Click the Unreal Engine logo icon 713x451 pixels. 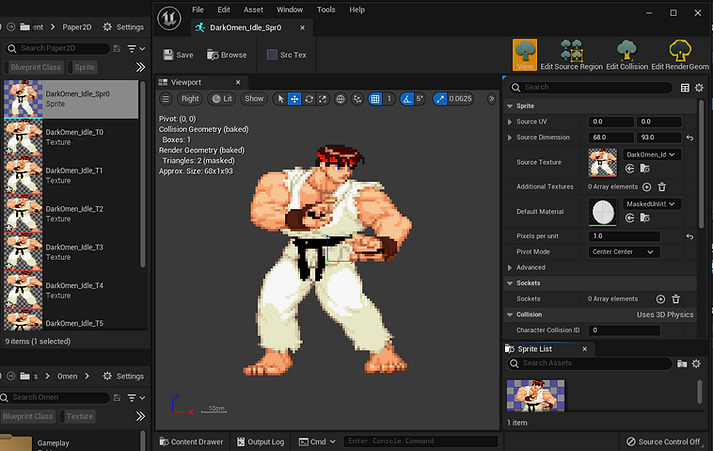169,19
